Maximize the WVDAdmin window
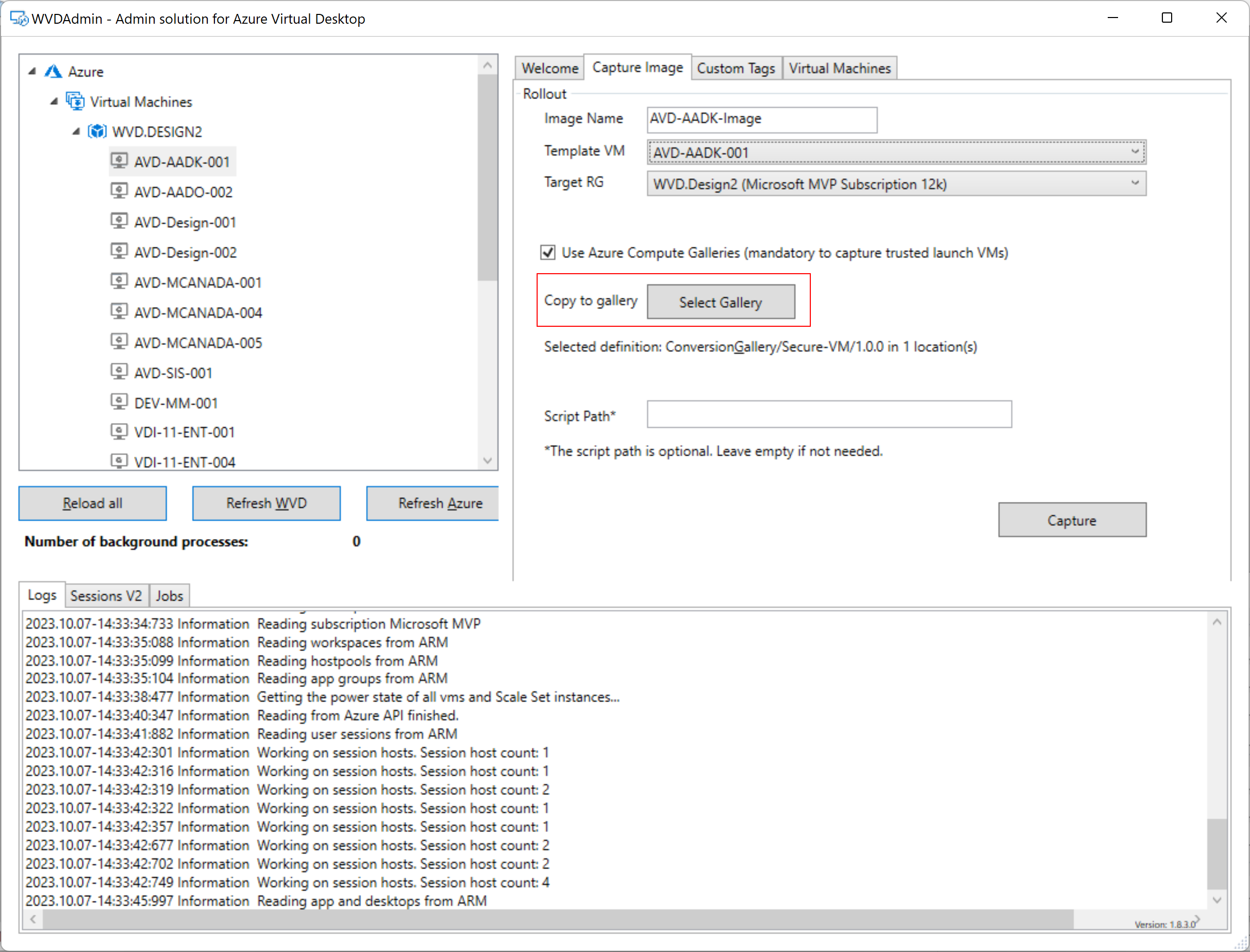The width and height of the screenshot is (1250, 952). pyautogui.click(x=1166, y=18)
